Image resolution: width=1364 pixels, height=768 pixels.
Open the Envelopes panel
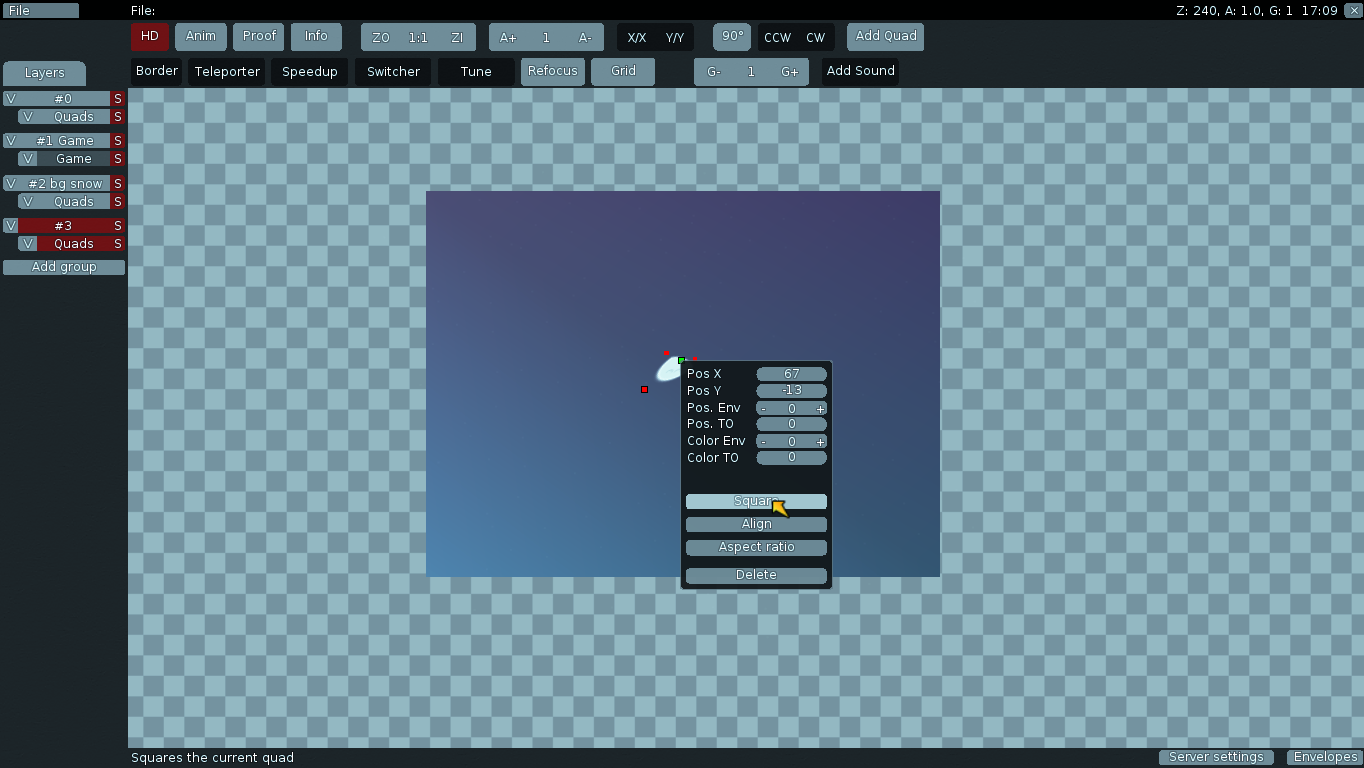point(1325,757)
